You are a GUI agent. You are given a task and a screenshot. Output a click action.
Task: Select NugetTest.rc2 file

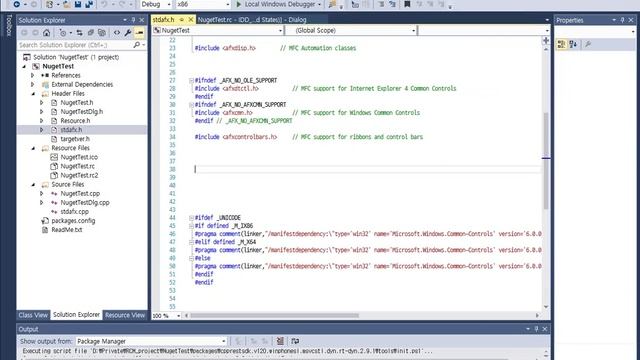click(79, 176)
